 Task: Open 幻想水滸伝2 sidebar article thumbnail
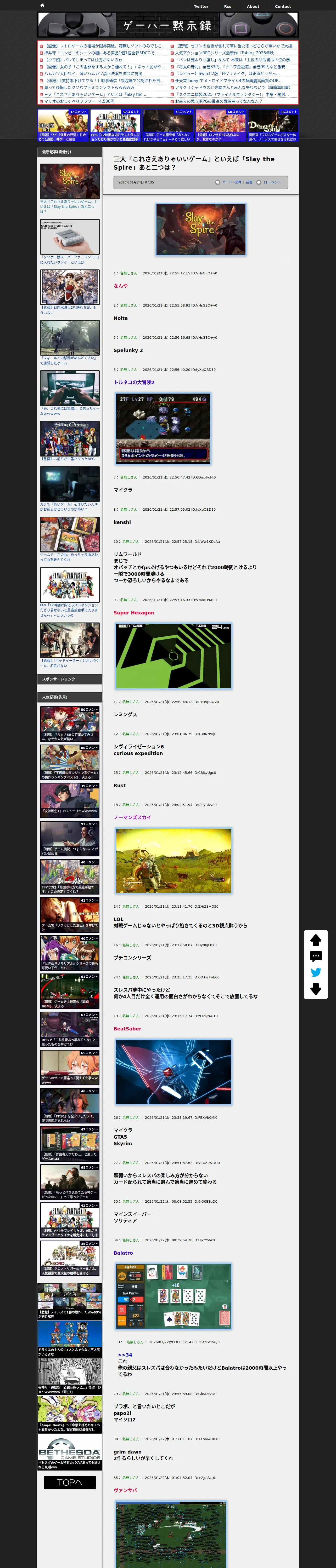[x=70, y=287]
